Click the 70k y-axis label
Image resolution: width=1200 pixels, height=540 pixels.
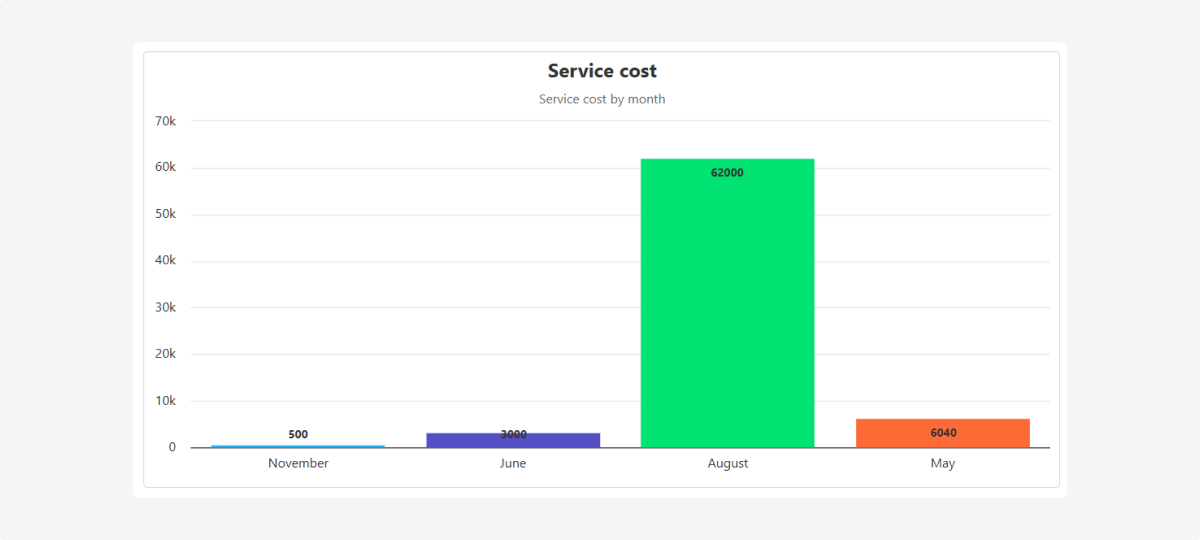165,121
